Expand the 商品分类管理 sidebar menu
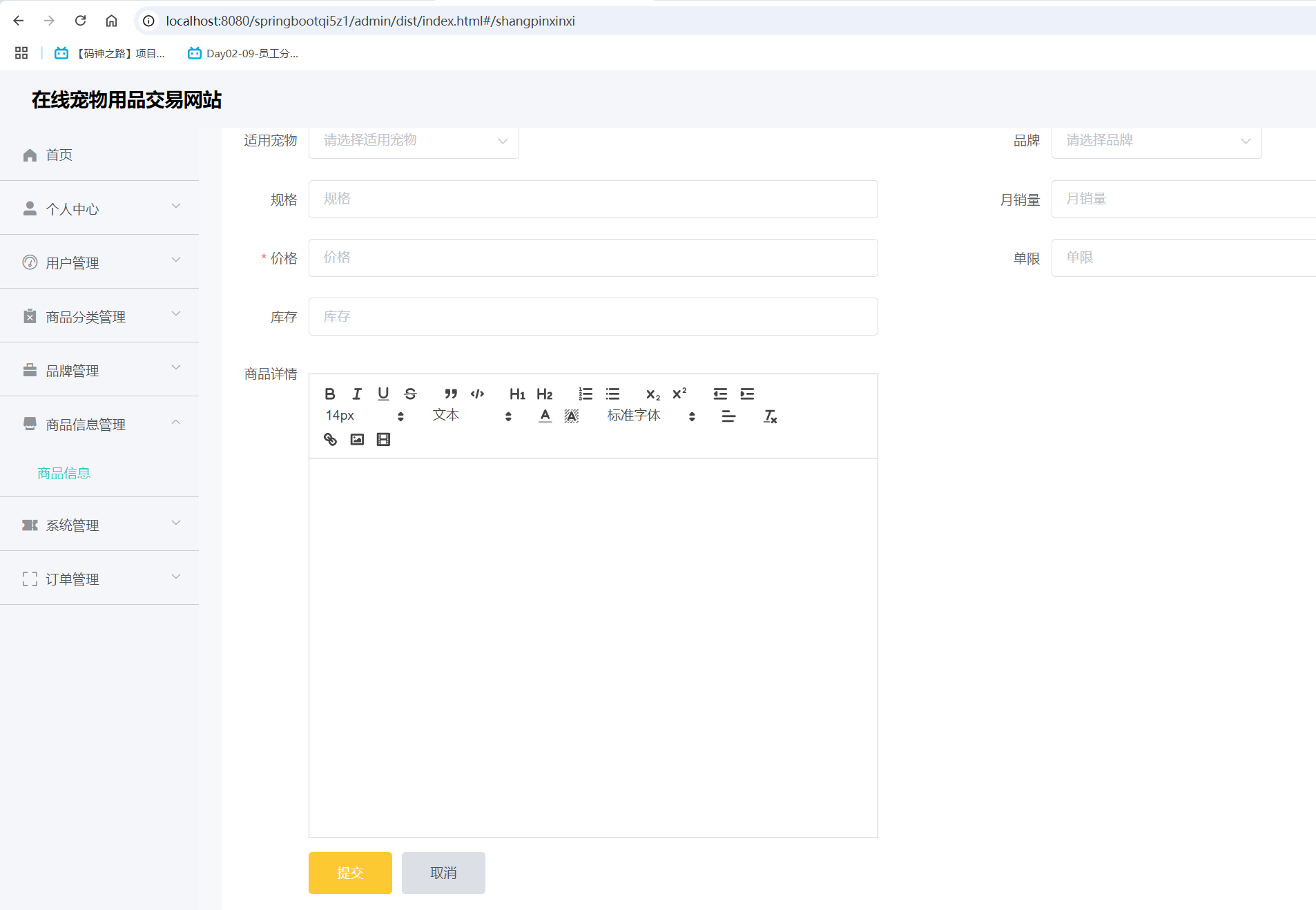 click(99, 316)
